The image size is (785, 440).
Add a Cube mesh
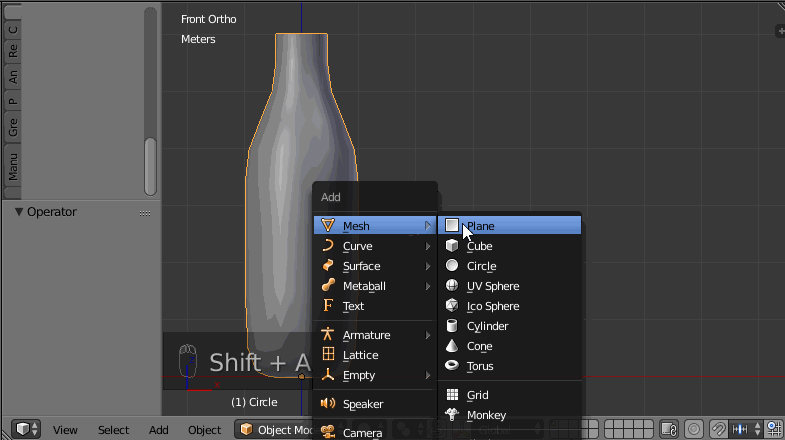tap(509, 246)
